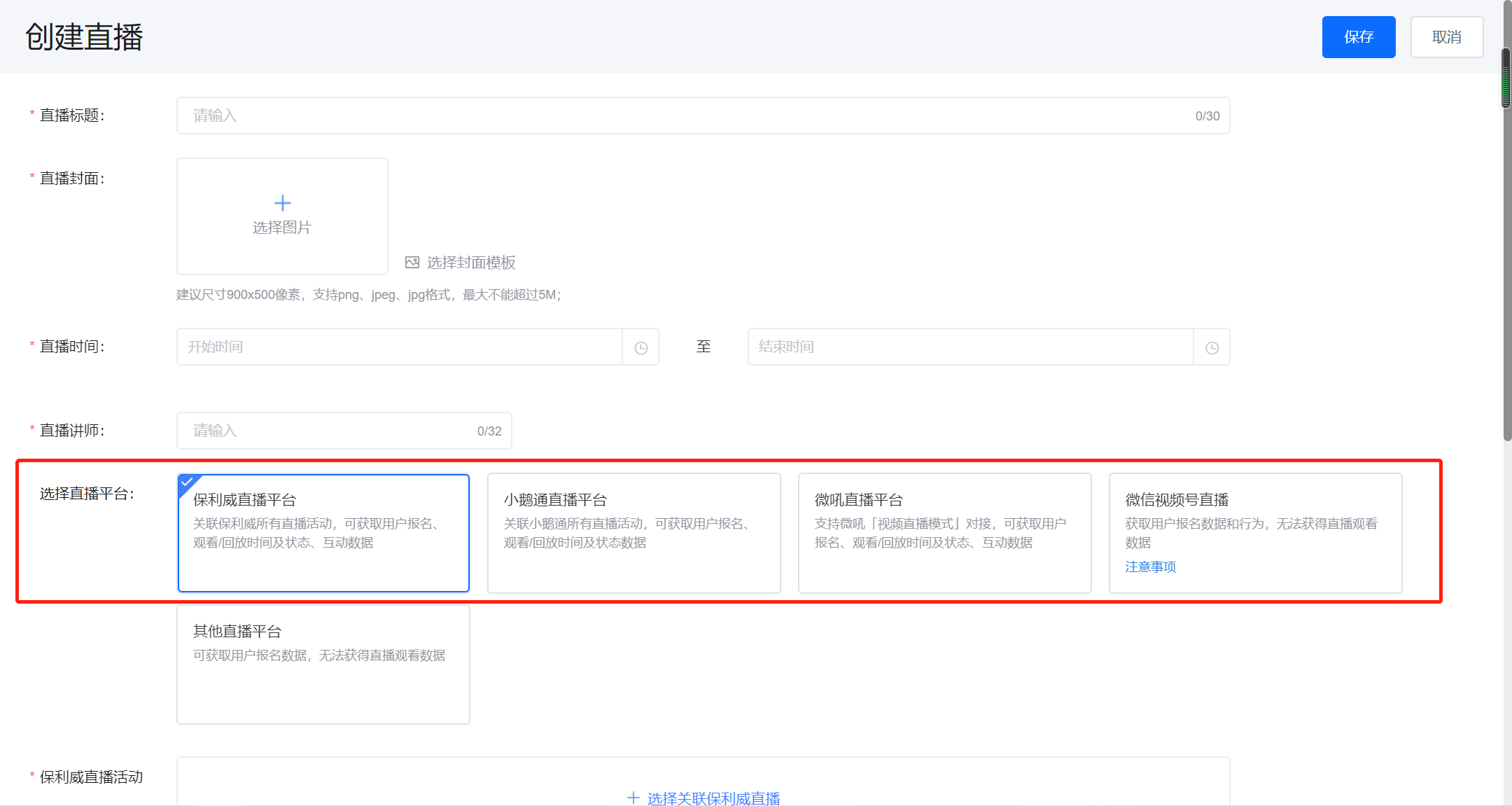This screenshot has width=1512, height=806.
Task: Click the 结束时间 field
Action: click(970, 347)
